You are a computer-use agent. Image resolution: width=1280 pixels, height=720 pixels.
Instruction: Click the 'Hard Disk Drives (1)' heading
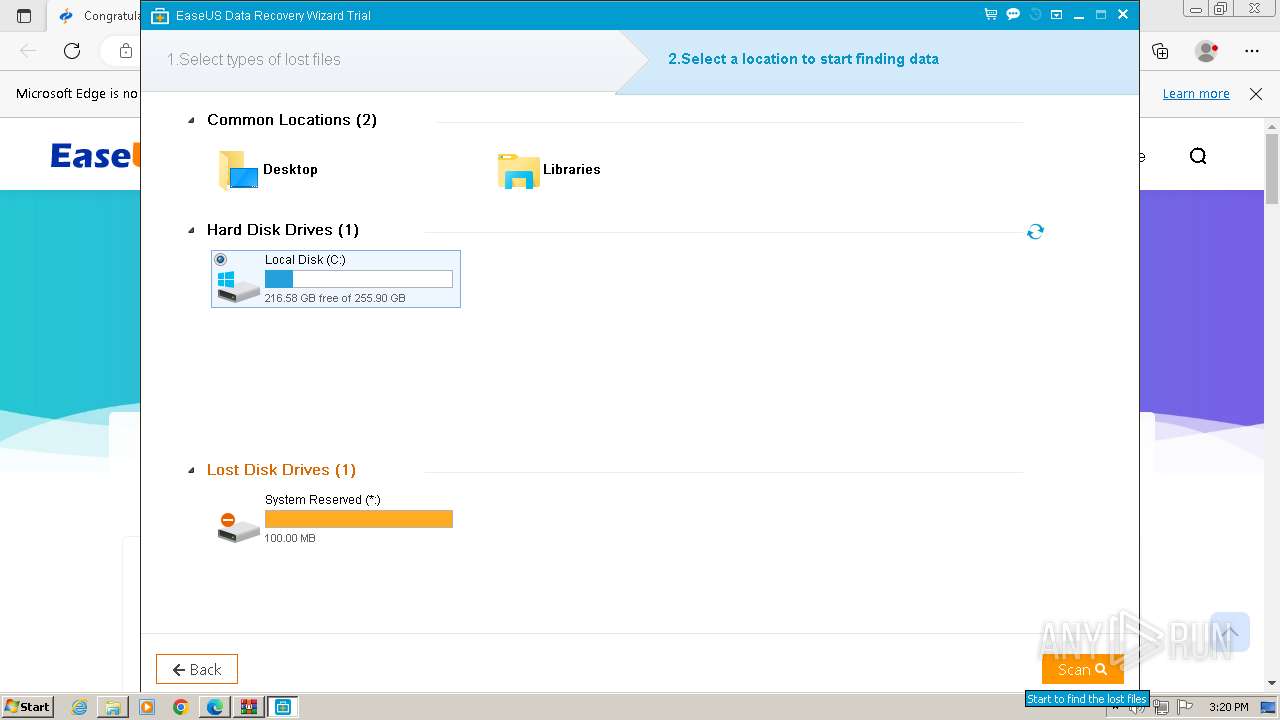(x=283, y=230)
